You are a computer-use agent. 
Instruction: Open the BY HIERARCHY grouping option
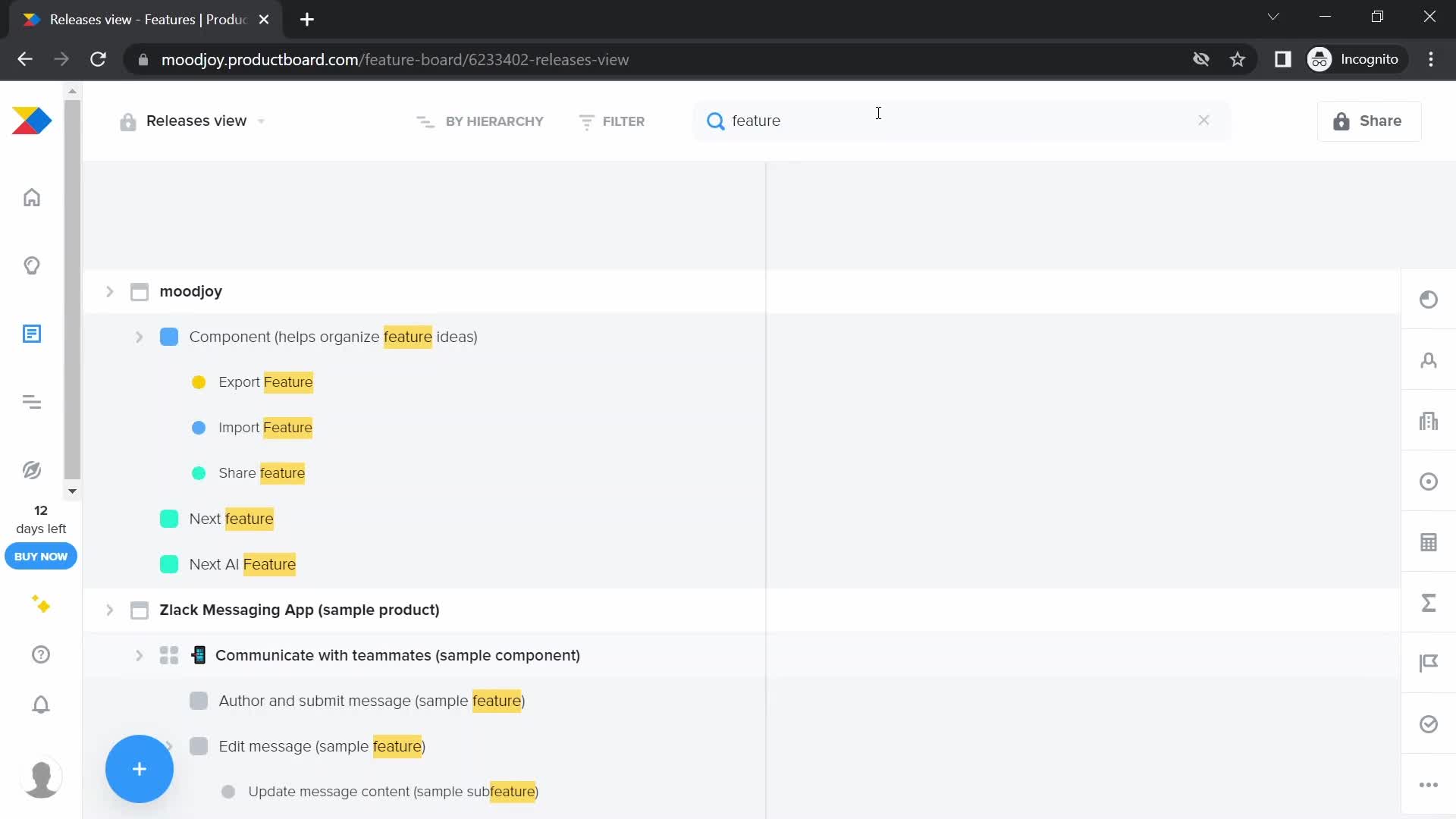(480, 121)
